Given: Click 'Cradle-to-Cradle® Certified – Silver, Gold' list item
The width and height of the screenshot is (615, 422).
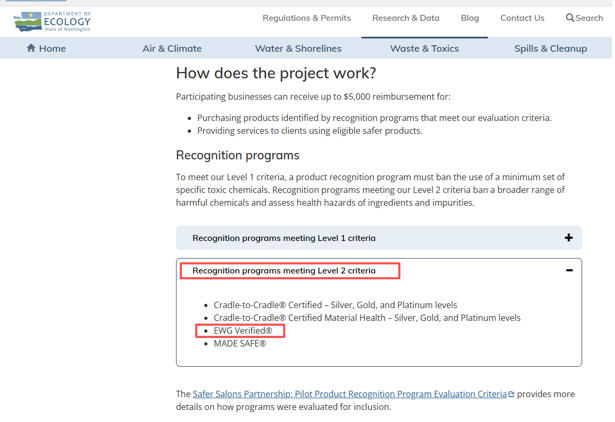Looking at the screenshot, I should 335,305.
